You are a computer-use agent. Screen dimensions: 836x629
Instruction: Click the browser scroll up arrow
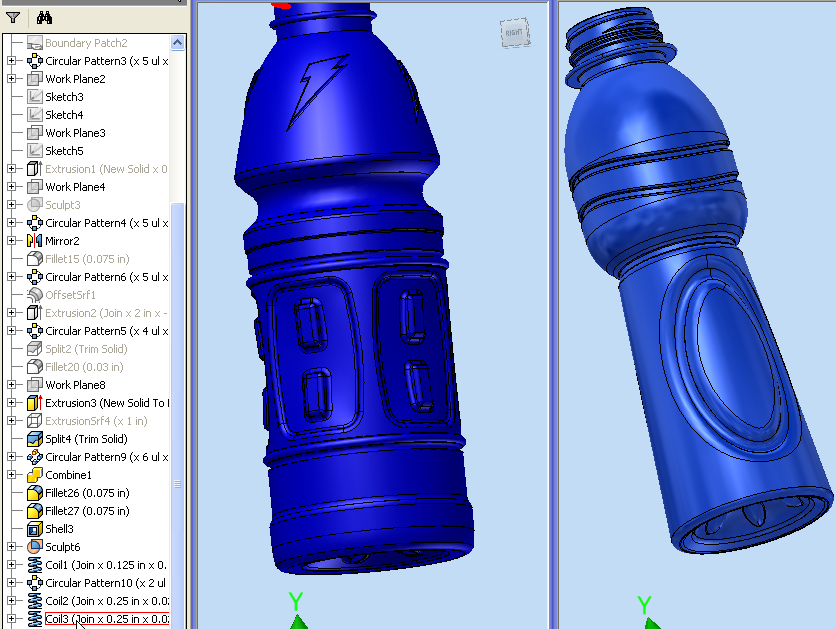click(x=178, y=43)
